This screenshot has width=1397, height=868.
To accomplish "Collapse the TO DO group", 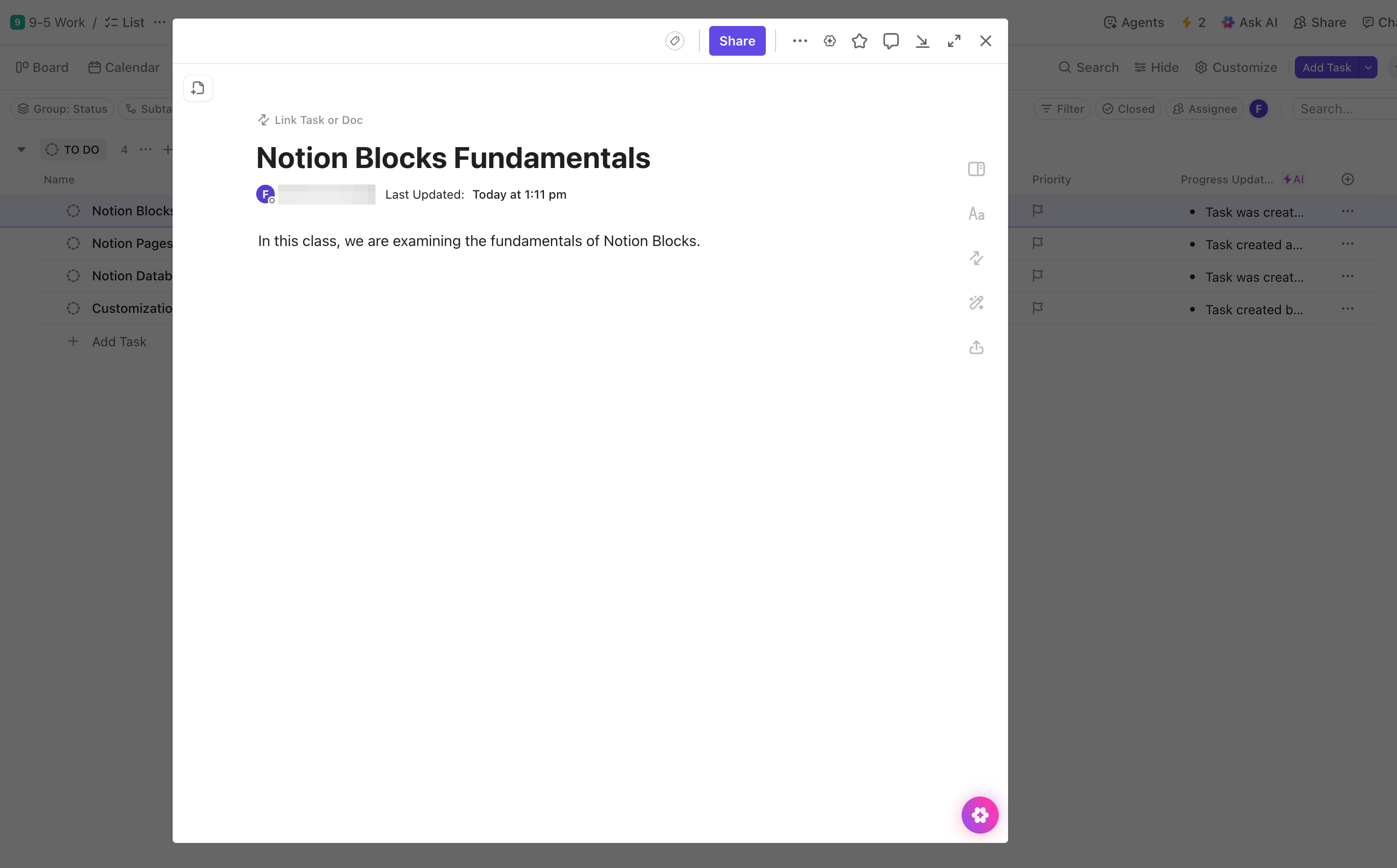I will (x=21, y=150).
